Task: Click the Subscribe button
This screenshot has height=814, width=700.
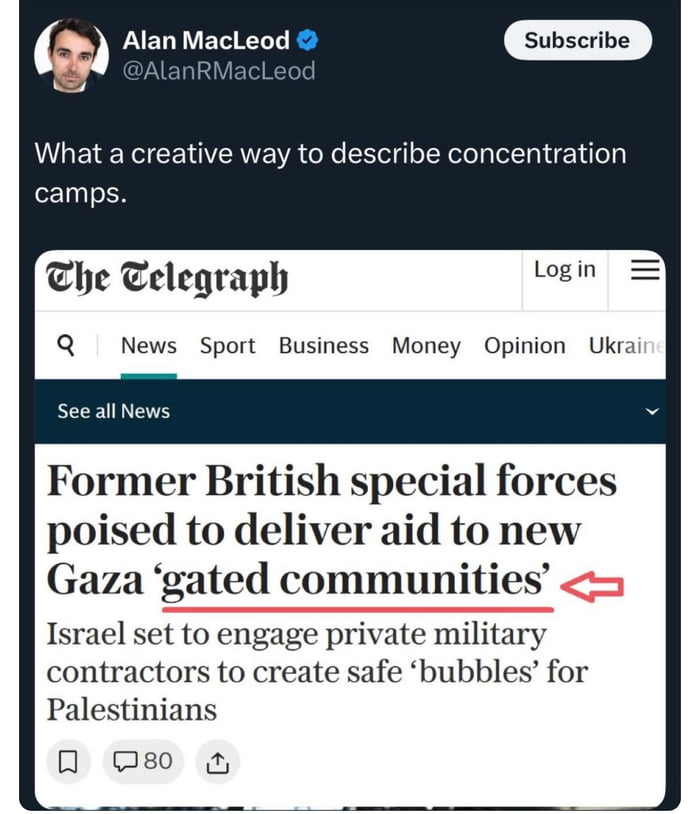Action: [x=577, y=41]
